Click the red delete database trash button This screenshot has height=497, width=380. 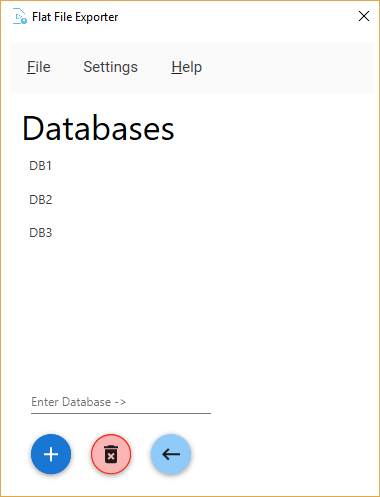111,454
